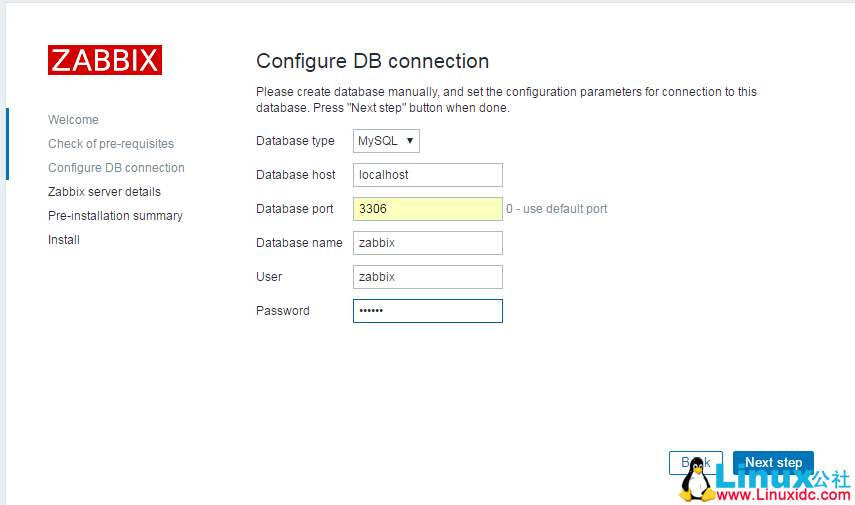Focus the Database host field
855x505 pixels.
(427, 175)
